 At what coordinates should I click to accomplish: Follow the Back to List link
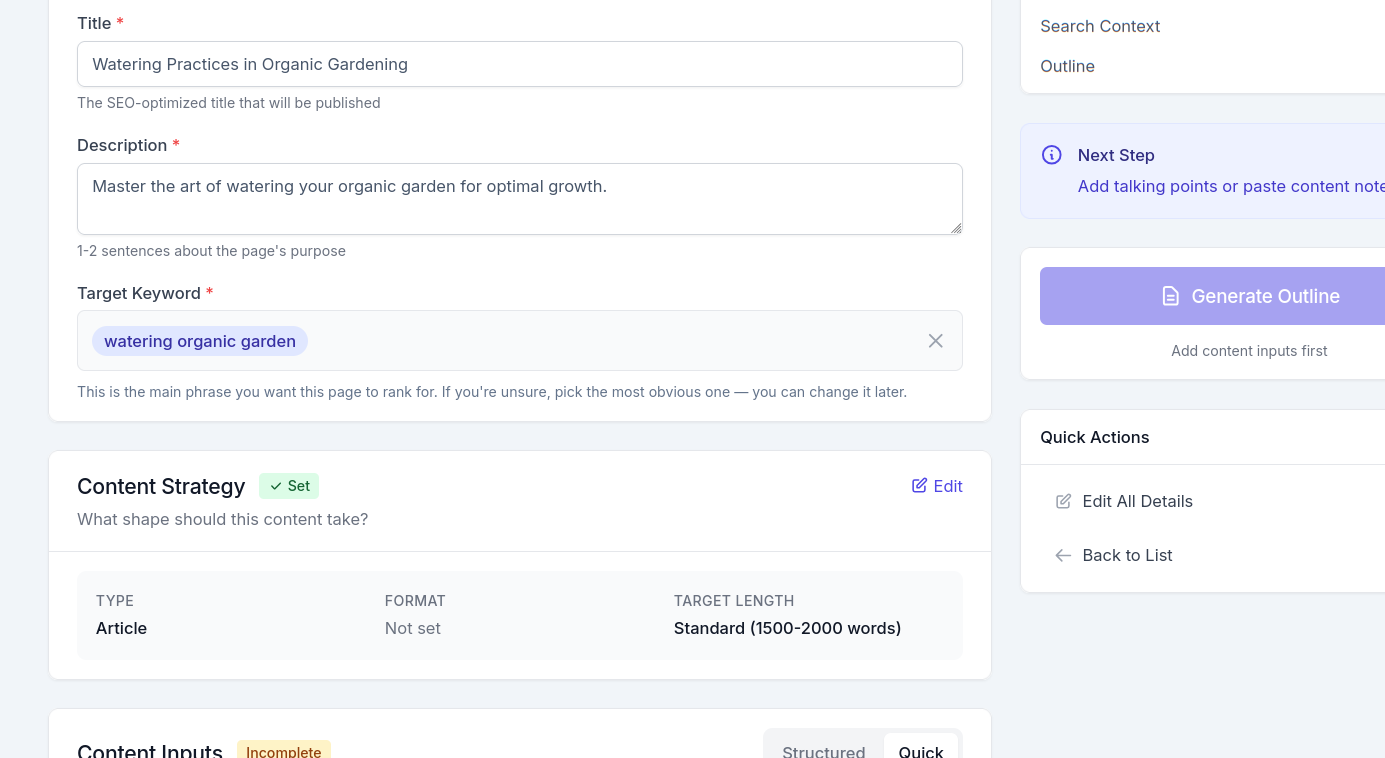coord(1127,555)
